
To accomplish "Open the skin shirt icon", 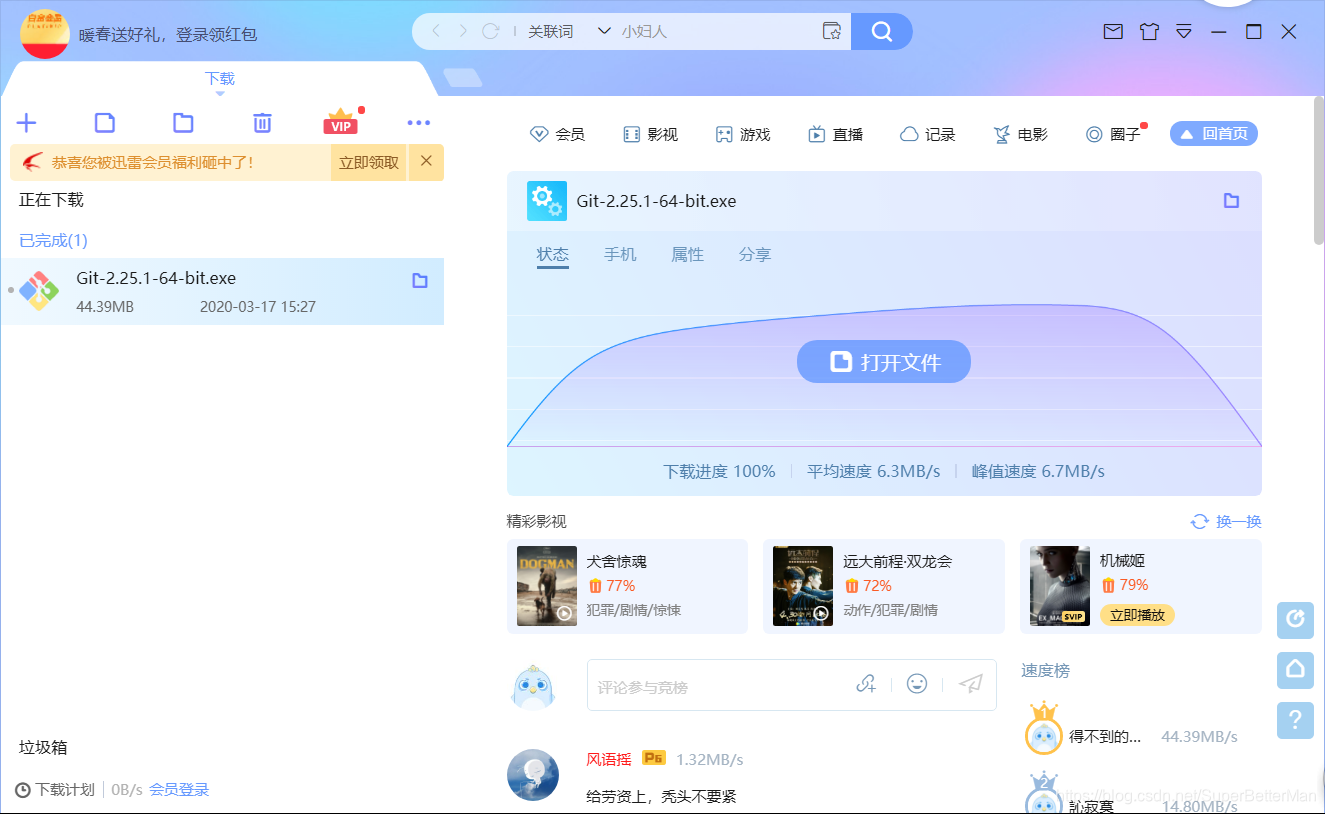I will click(1149, 32).
